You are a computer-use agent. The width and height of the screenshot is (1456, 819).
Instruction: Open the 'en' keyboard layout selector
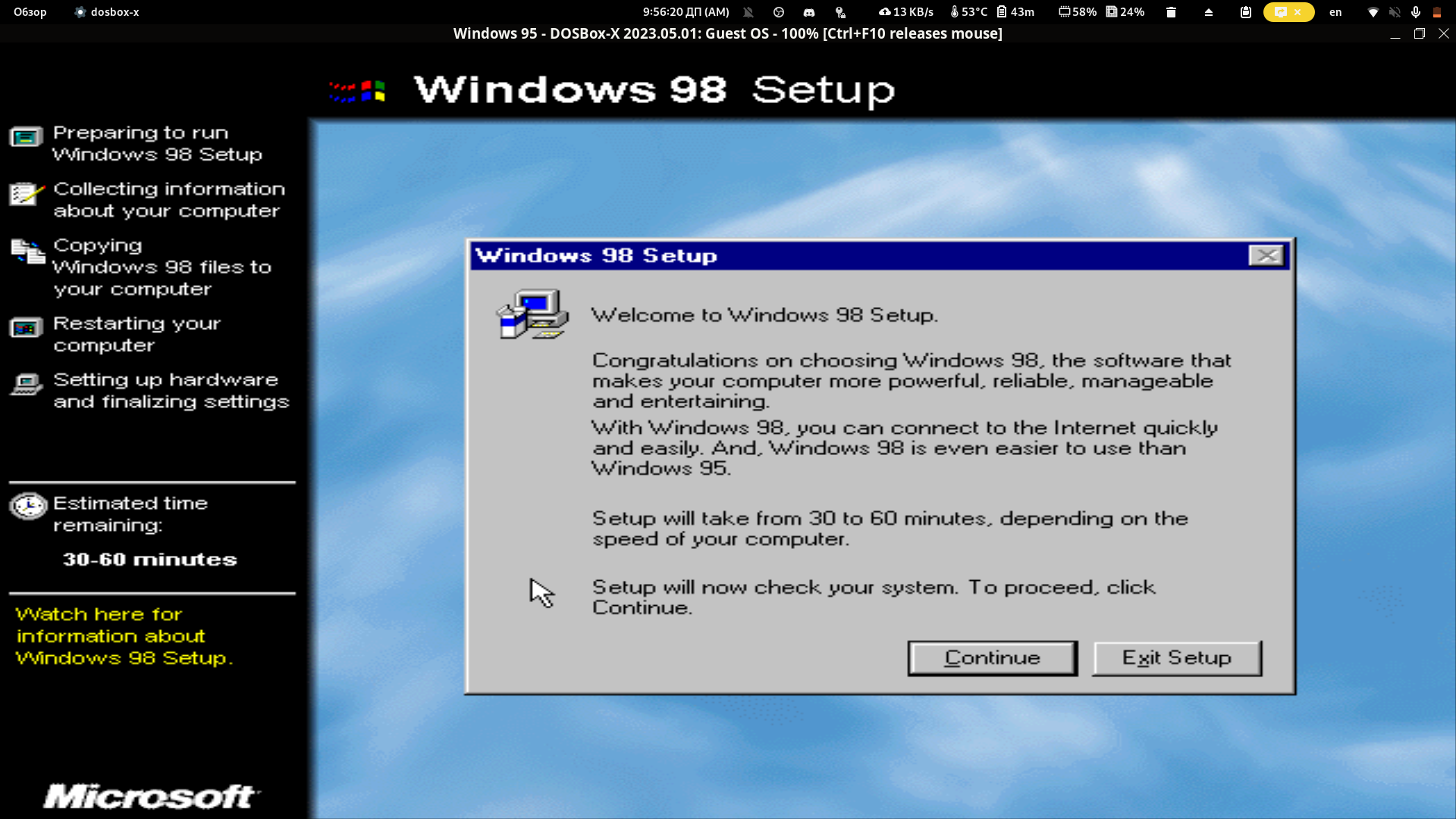coord(1335,12)
